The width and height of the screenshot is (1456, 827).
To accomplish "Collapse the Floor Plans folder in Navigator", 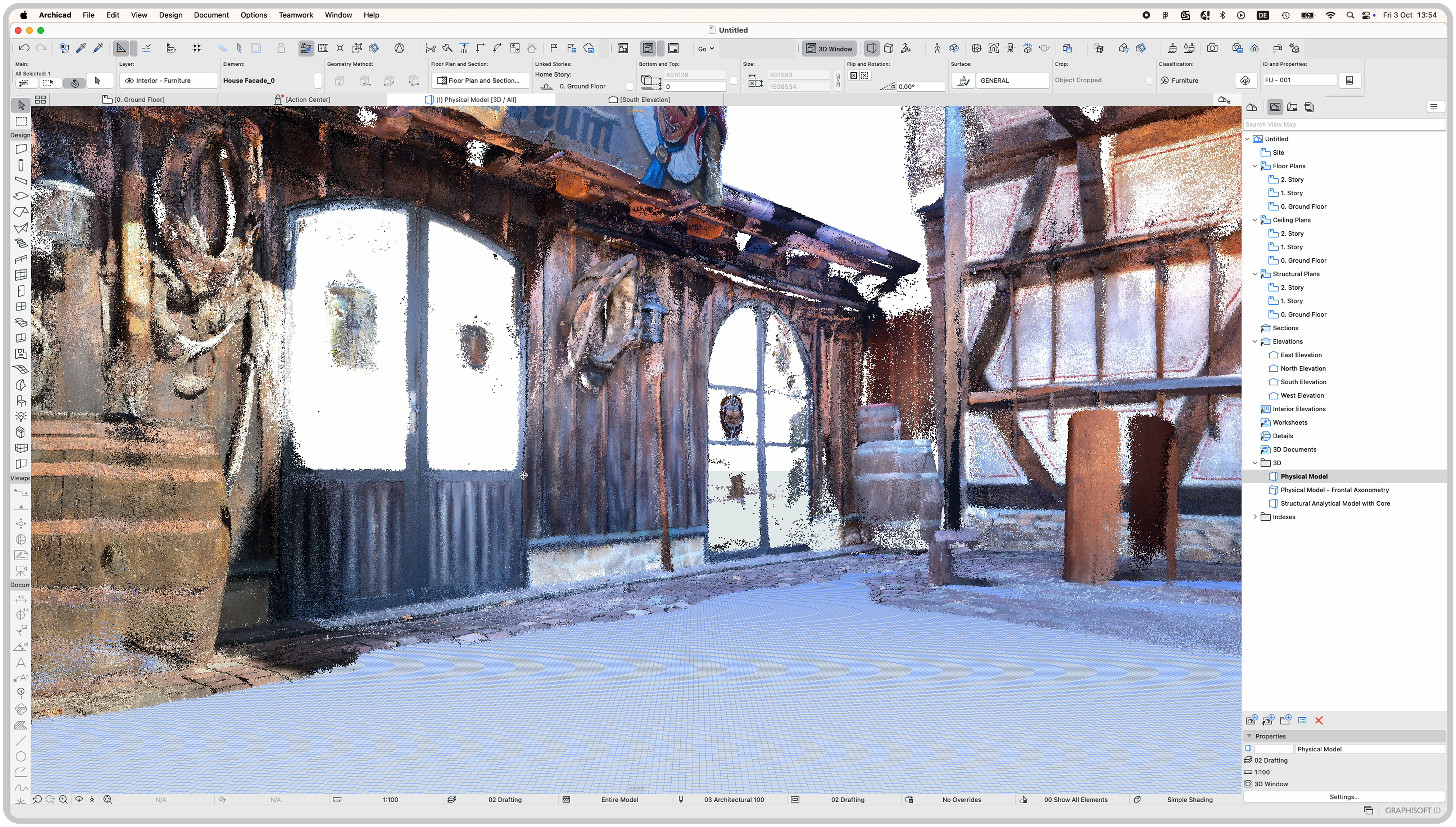I will click(1255, 165).
